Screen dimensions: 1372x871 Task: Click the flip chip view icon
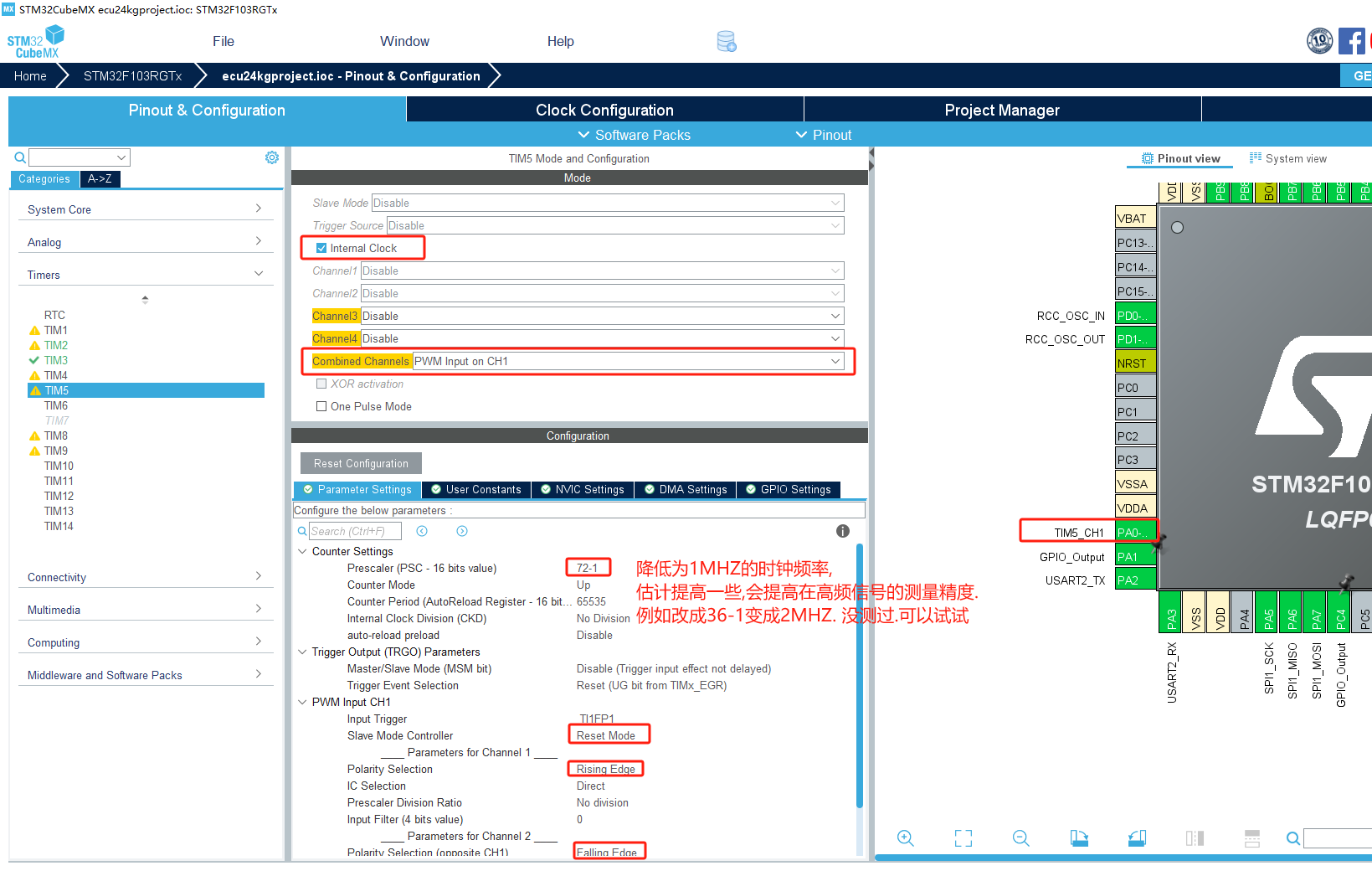pyautogui.click(x=1195, y=838)
